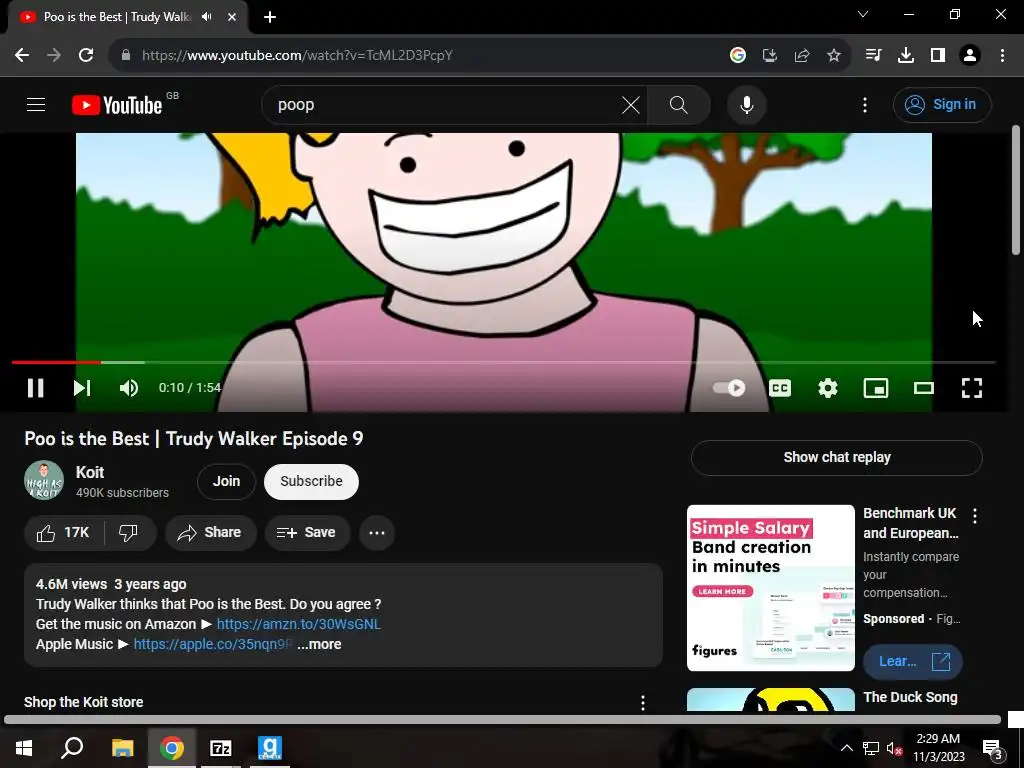Click the Benchmark UK and European ad title

click(910, 523)
